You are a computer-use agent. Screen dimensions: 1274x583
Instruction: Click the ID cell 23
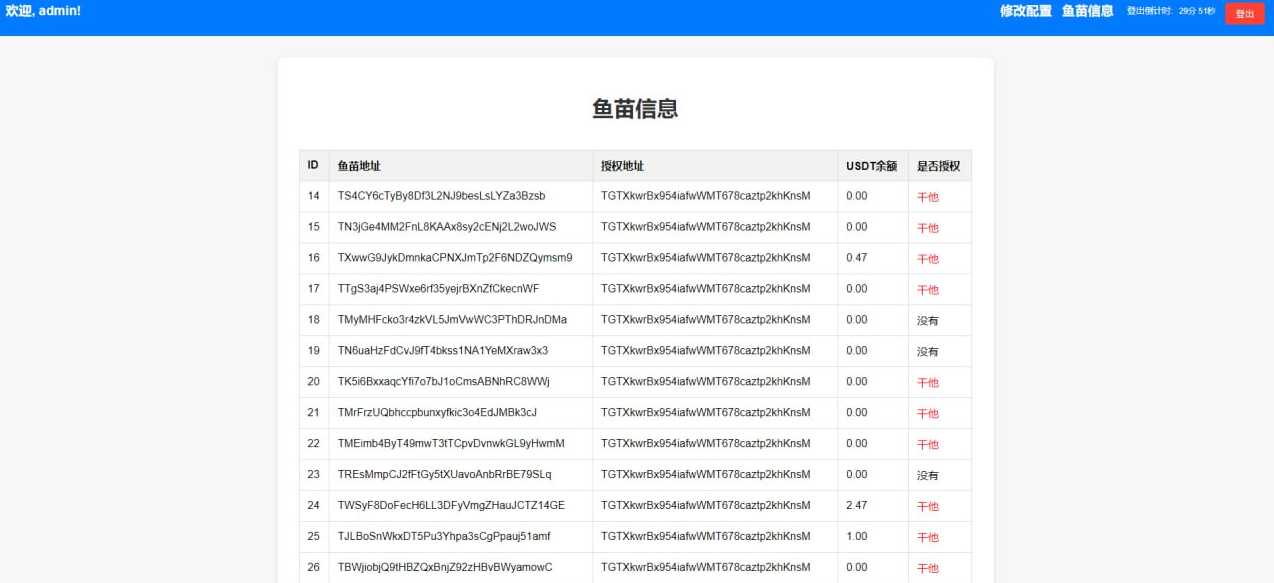click(x=314, y=475)
